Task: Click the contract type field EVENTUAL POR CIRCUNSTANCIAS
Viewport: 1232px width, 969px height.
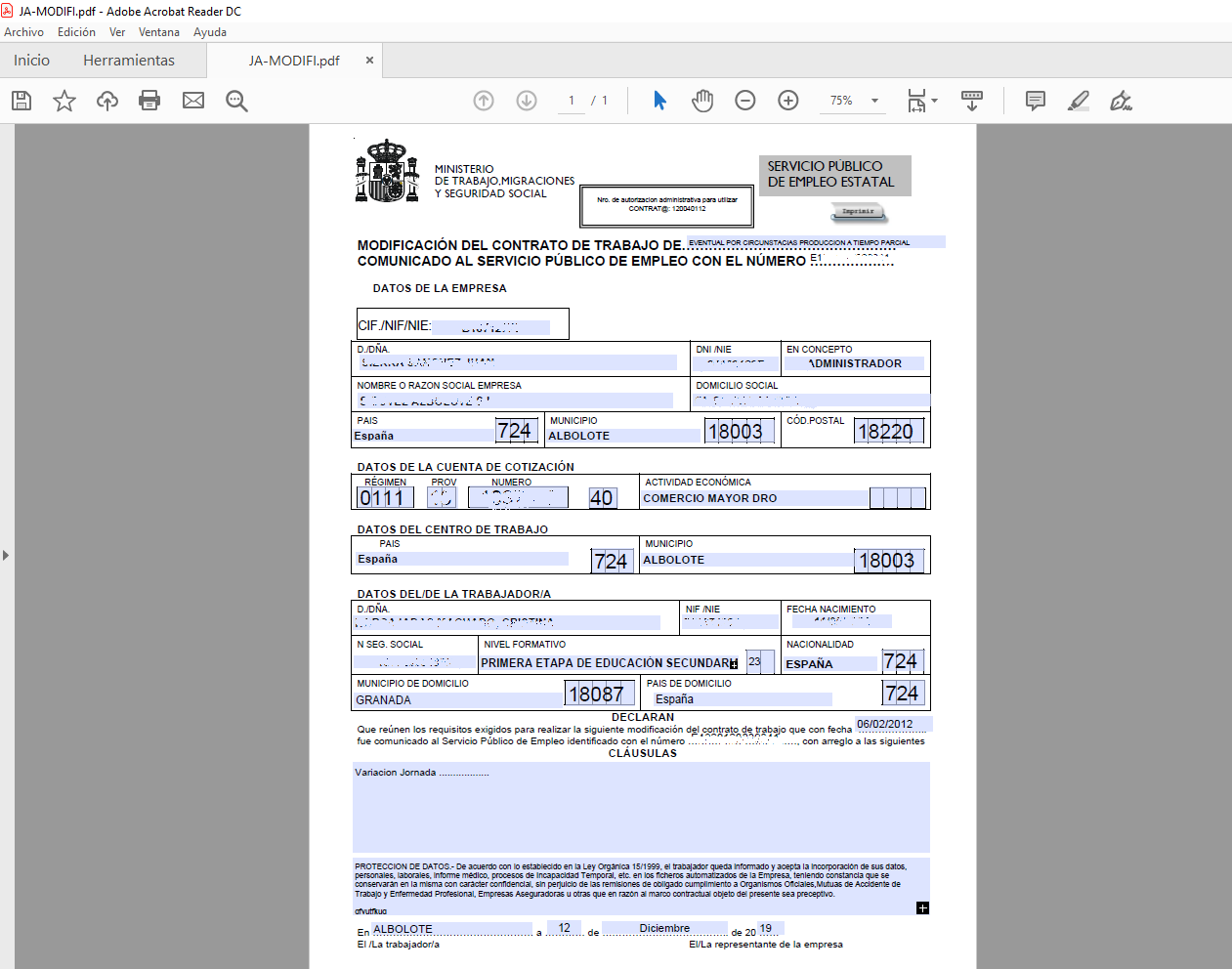Action: pos(816,242)
